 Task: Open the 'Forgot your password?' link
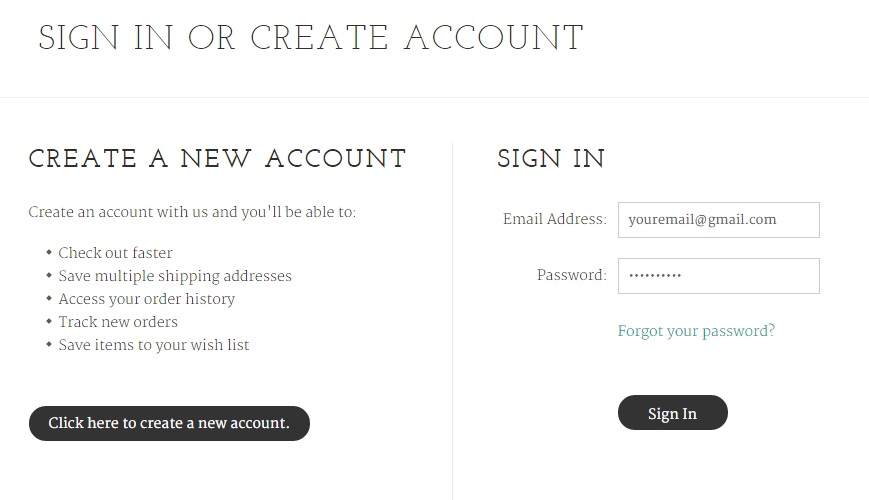(x=696, y=331)
